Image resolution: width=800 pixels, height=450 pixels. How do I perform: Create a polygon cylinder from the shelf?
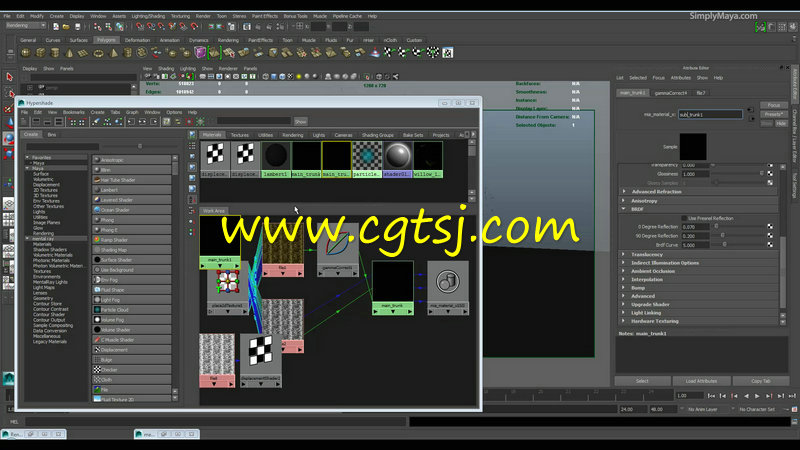(x=55, y=53)
